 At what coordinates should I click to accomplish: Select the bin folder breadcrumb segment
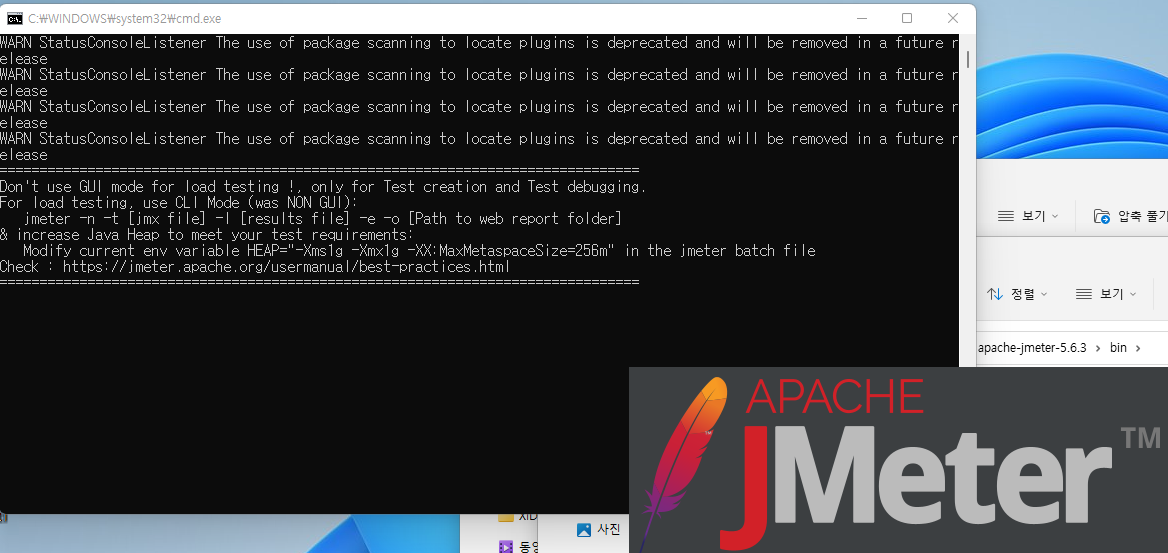tap(1118, 348)
